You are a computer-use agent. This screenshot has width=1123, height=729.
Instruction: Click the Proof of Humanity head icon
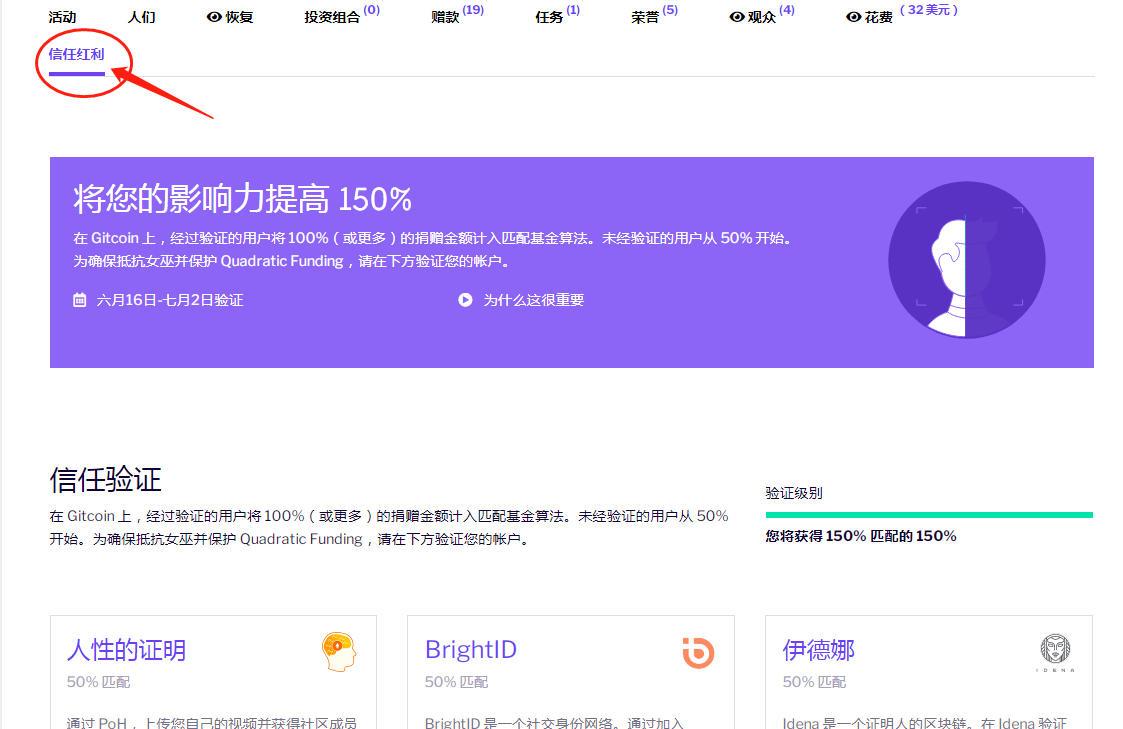339,652
